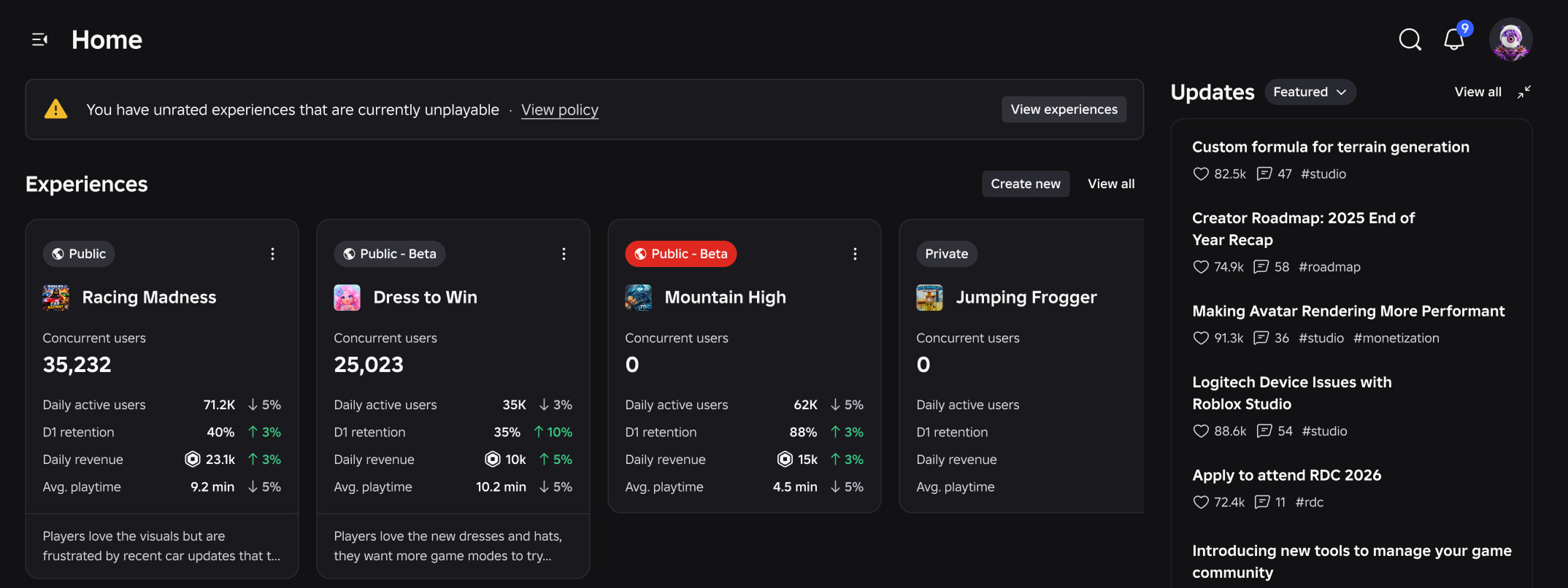Like the Logitech Device Issues post heart
The height and width of the screenshot is (588, 1568).
coord(1201,431)
